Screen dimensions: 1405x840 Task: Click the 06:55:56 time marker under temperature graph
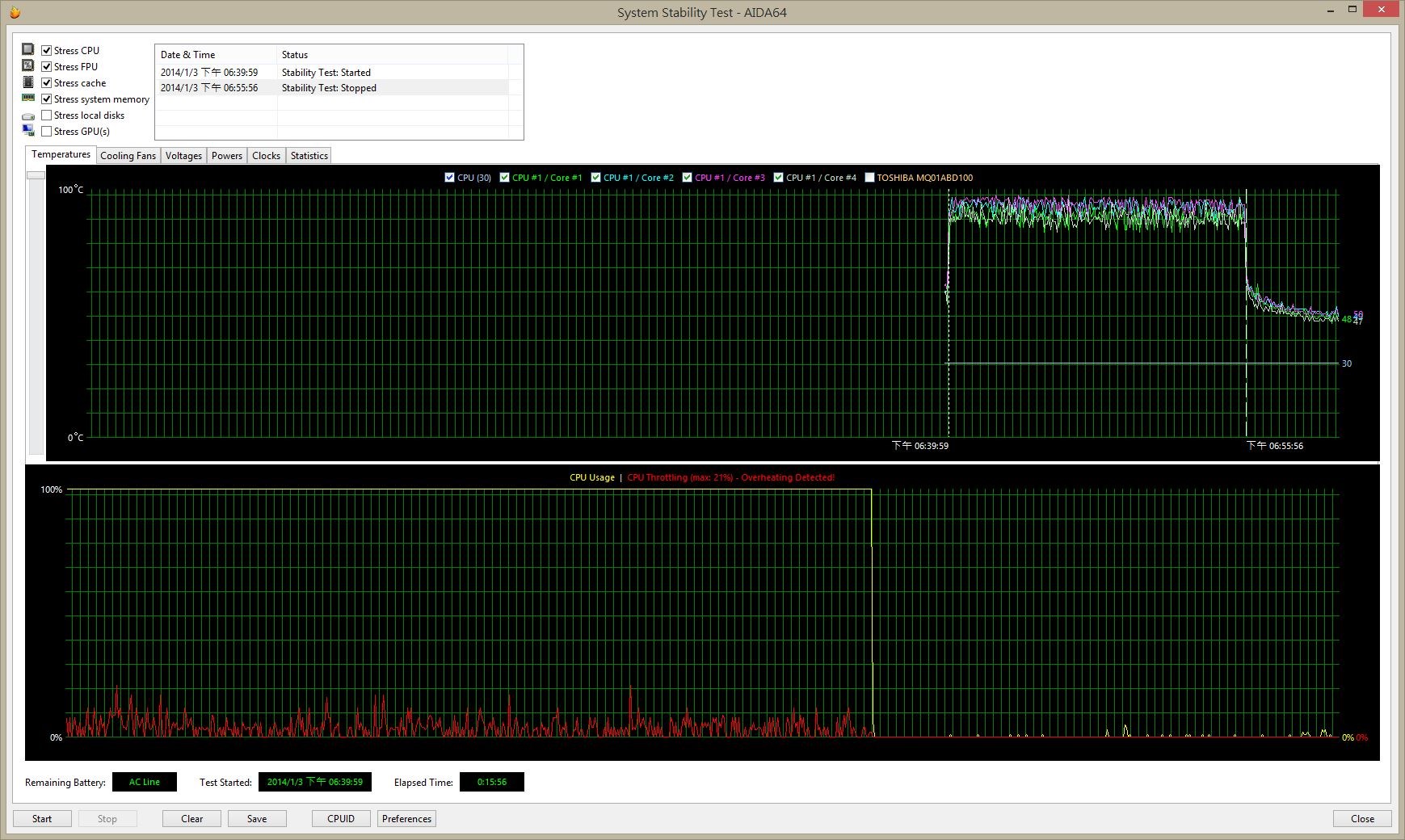click(1275, 446)
